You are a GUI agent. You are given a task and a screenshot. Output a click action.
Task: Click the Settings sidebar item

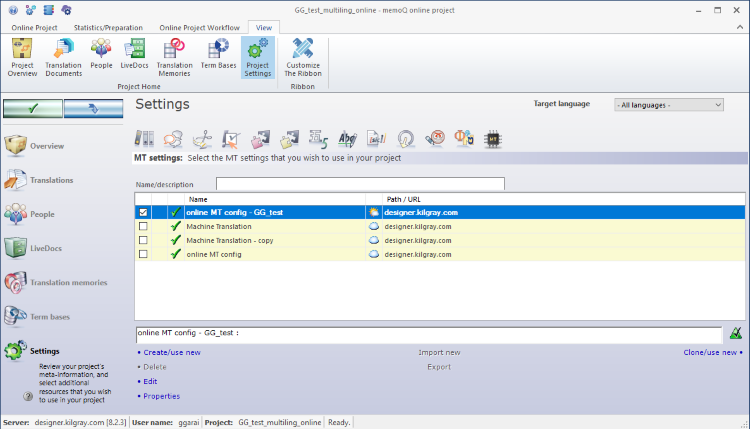click(33, 351)
